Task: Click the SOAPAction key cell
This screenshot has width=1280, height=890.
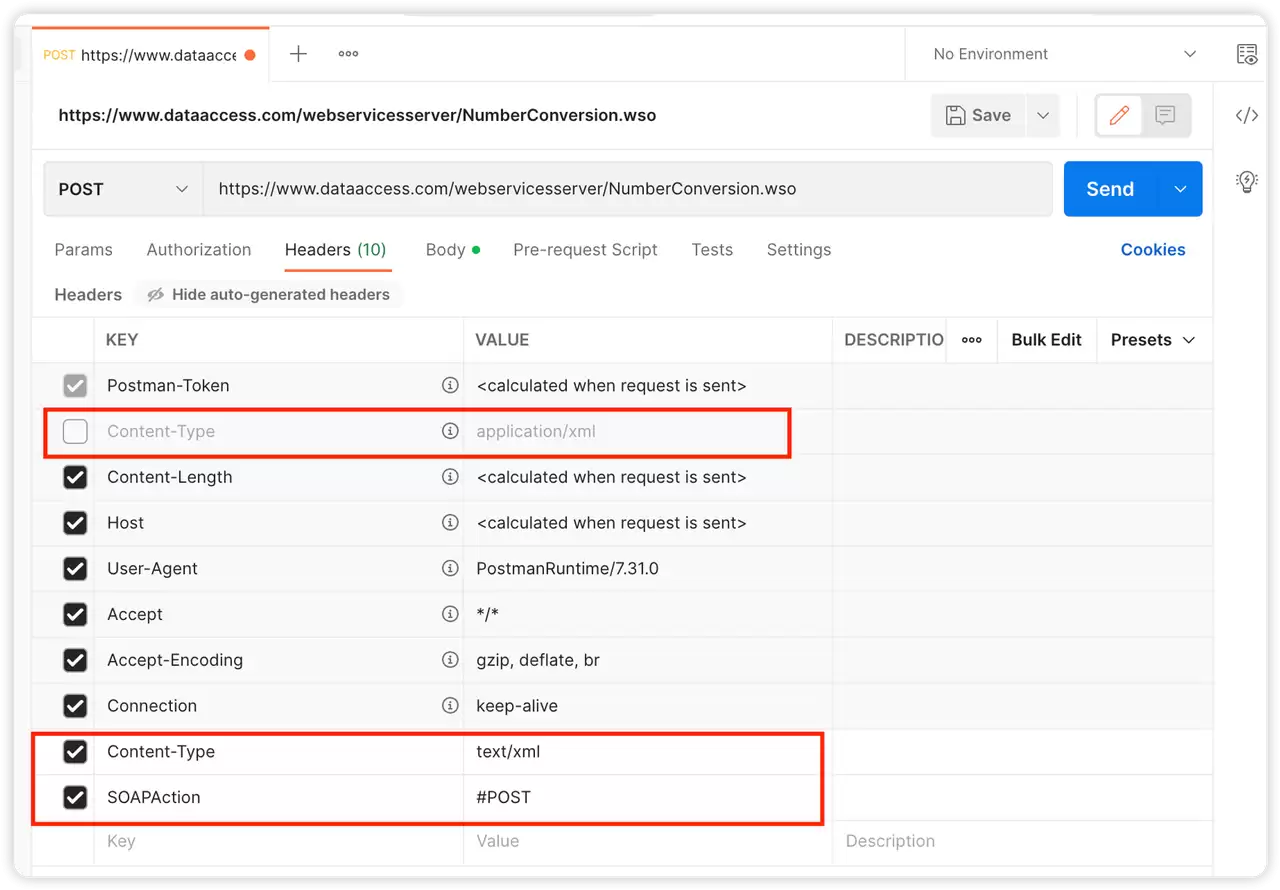Action: pyautogui.click(x=279, y=797)
